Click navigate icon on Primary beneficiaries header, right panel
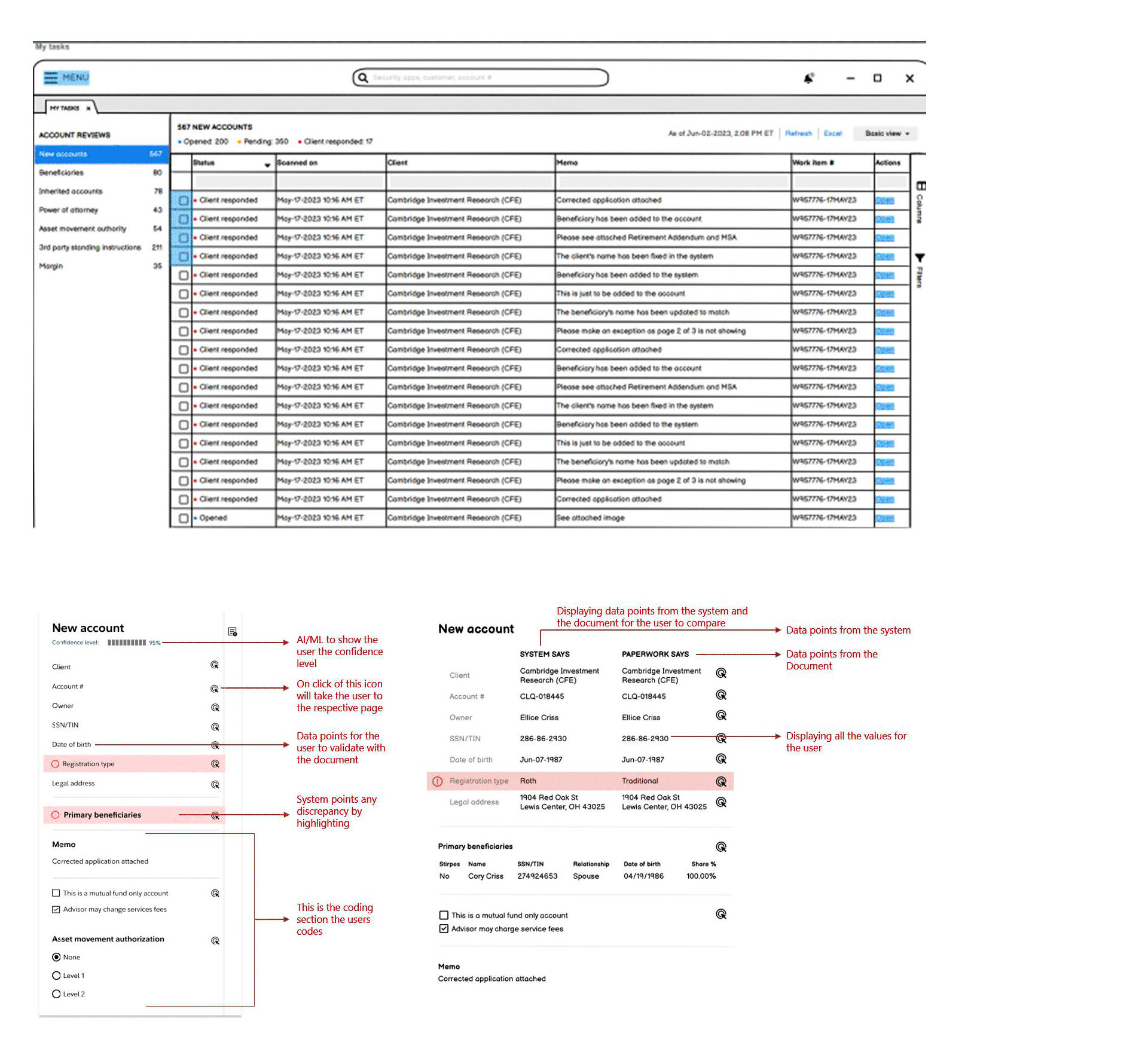The image size is (1148, 1052). (x=721, y=847)
